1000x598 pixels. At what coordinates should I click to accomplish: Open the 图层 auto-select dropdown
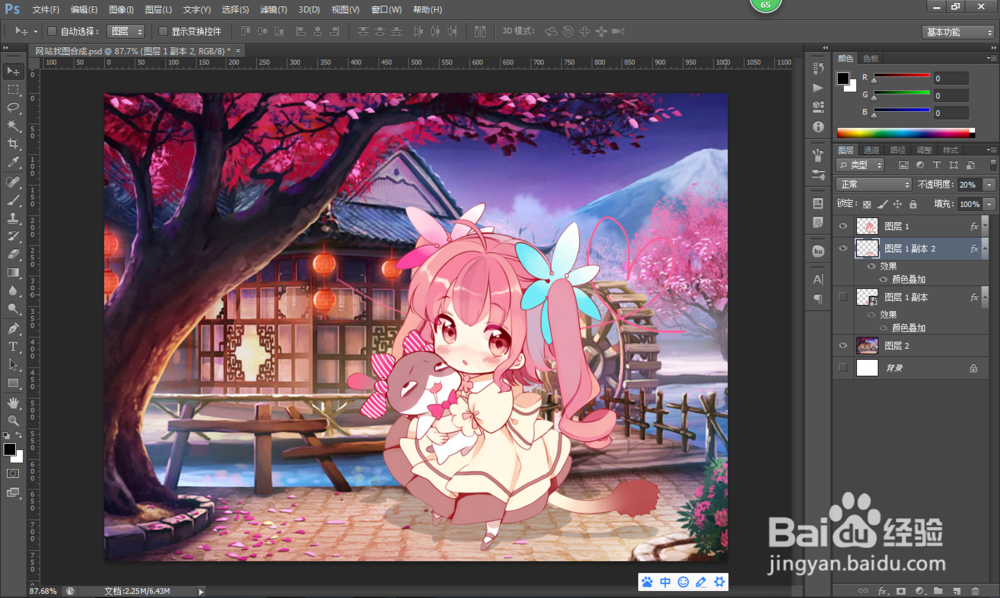click(x=126, y=31)
